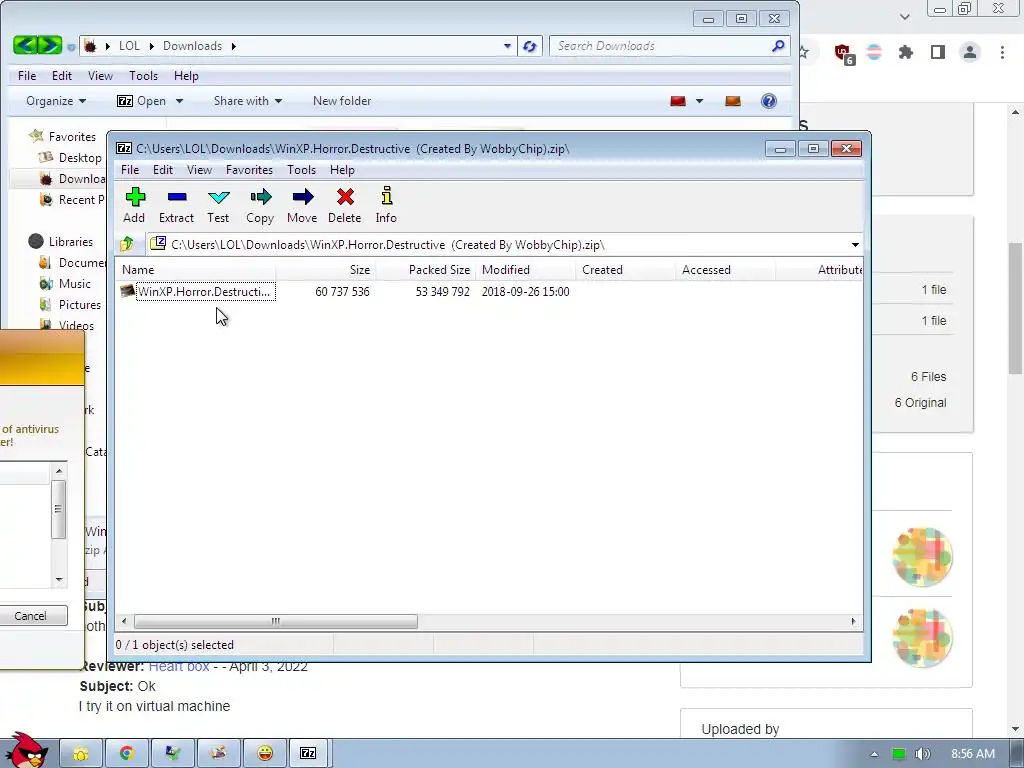Open the 7-Zip taskbar button
This screenshot has height=768, width=1024.
tap(308, 754)
